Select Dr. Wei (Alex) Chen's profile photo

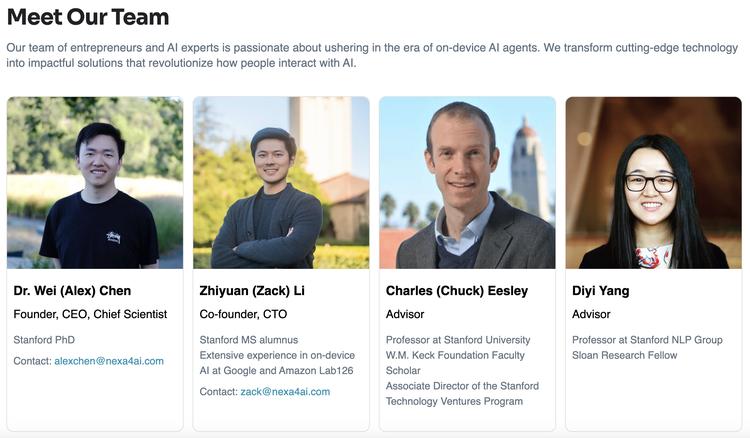pos(95,183)
